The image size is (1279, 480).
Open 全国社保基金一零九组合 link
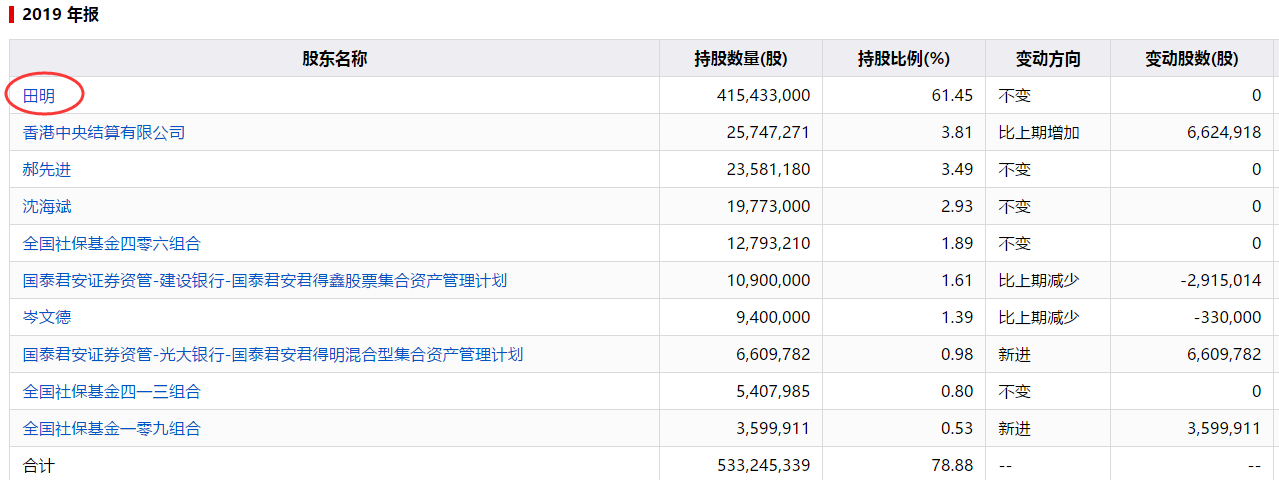coord(112,428)
